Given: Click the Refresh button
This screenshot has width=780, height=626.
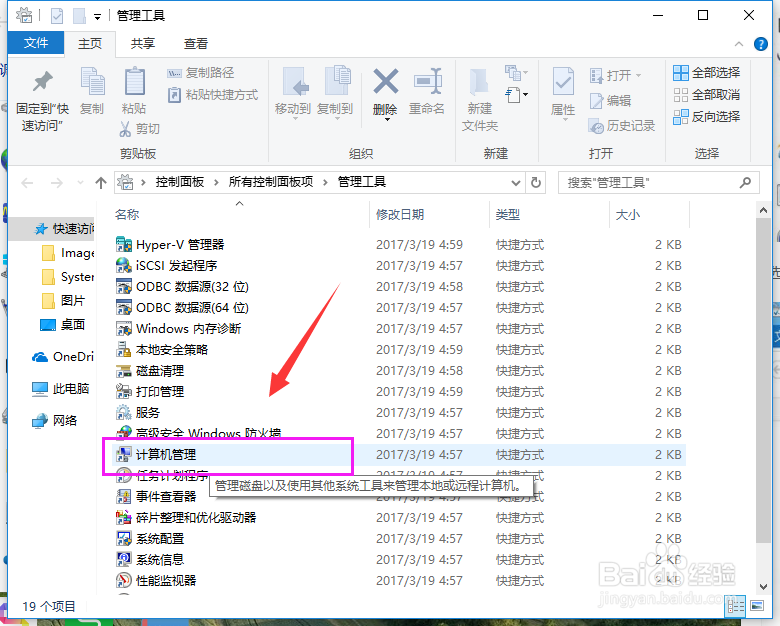Looking at the screenshot, I should 536,183.
